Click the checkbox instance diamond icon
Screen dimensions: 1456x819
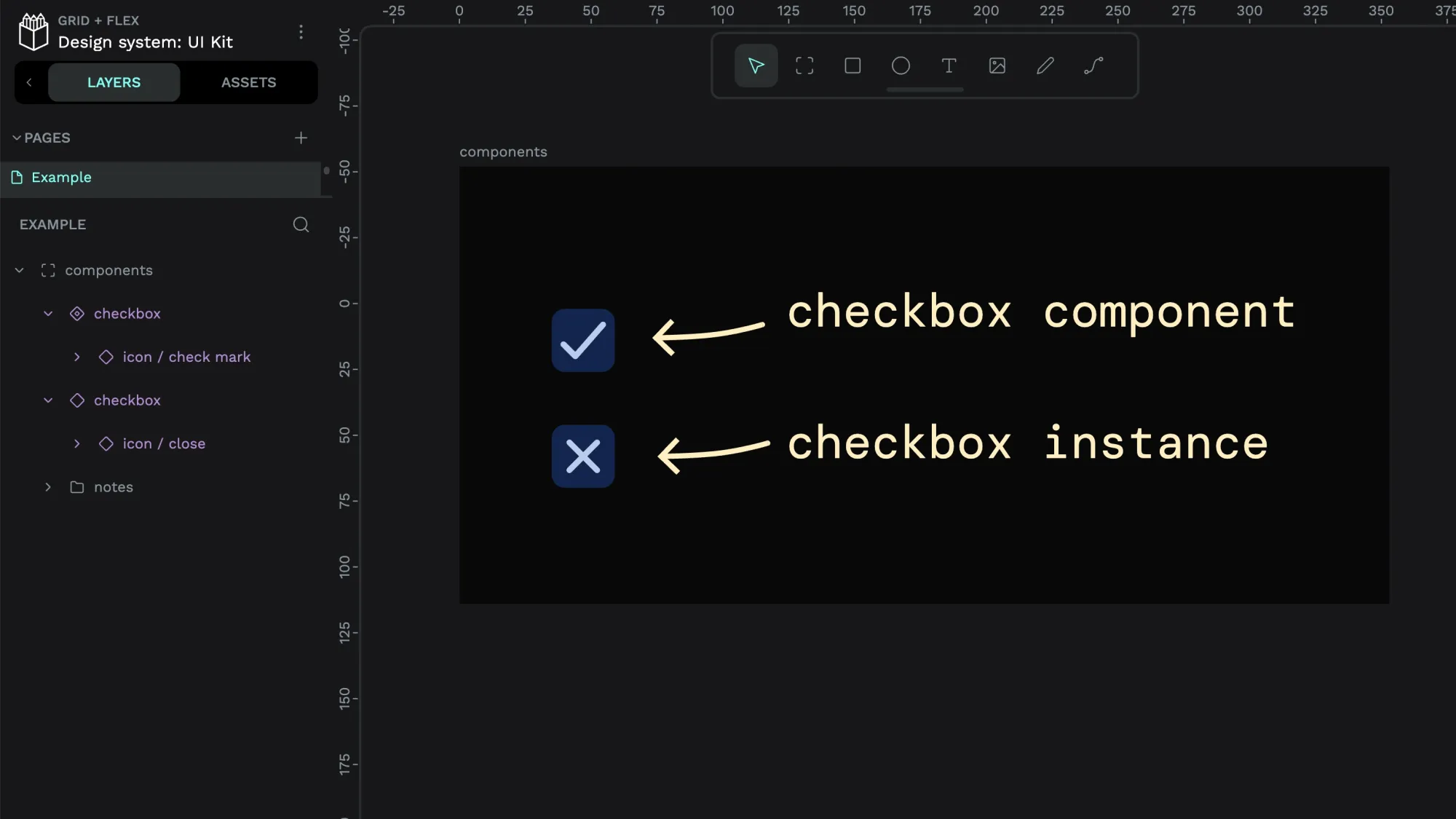pos(77,400)
